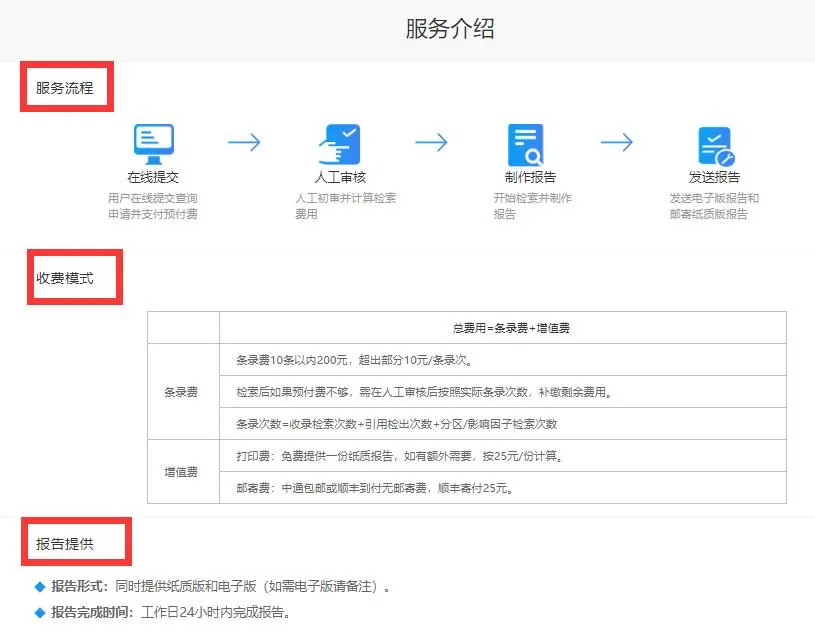Click the 制作报告 document search icon

(x=524, y=145)
